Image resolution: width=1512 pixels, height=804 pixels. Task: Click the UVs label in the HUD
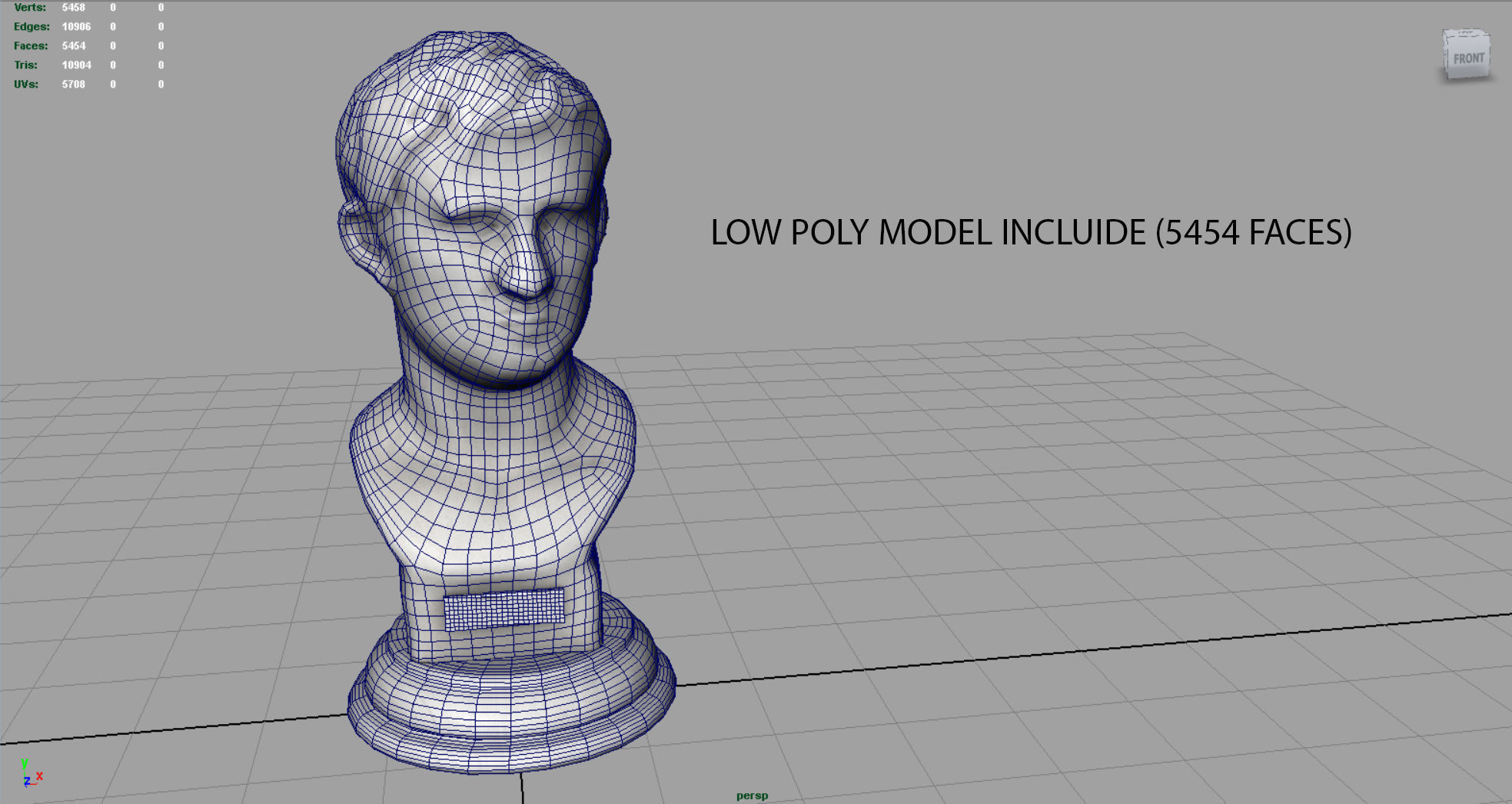[26, 85]
